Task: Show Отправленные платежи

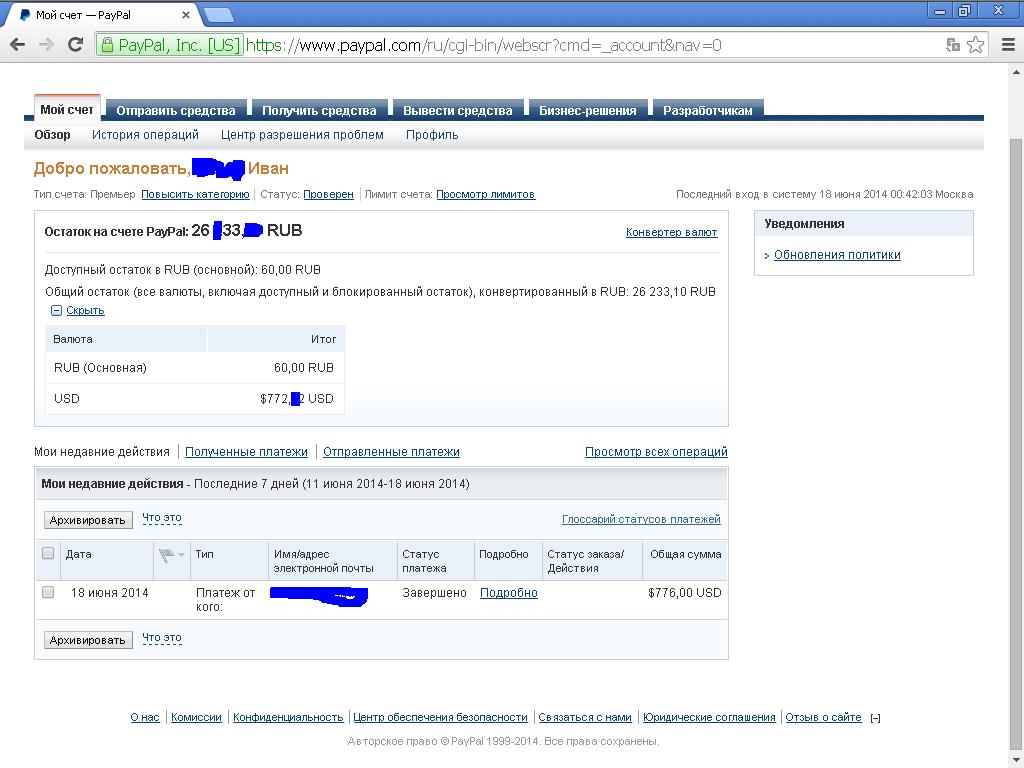Action: 391,451
